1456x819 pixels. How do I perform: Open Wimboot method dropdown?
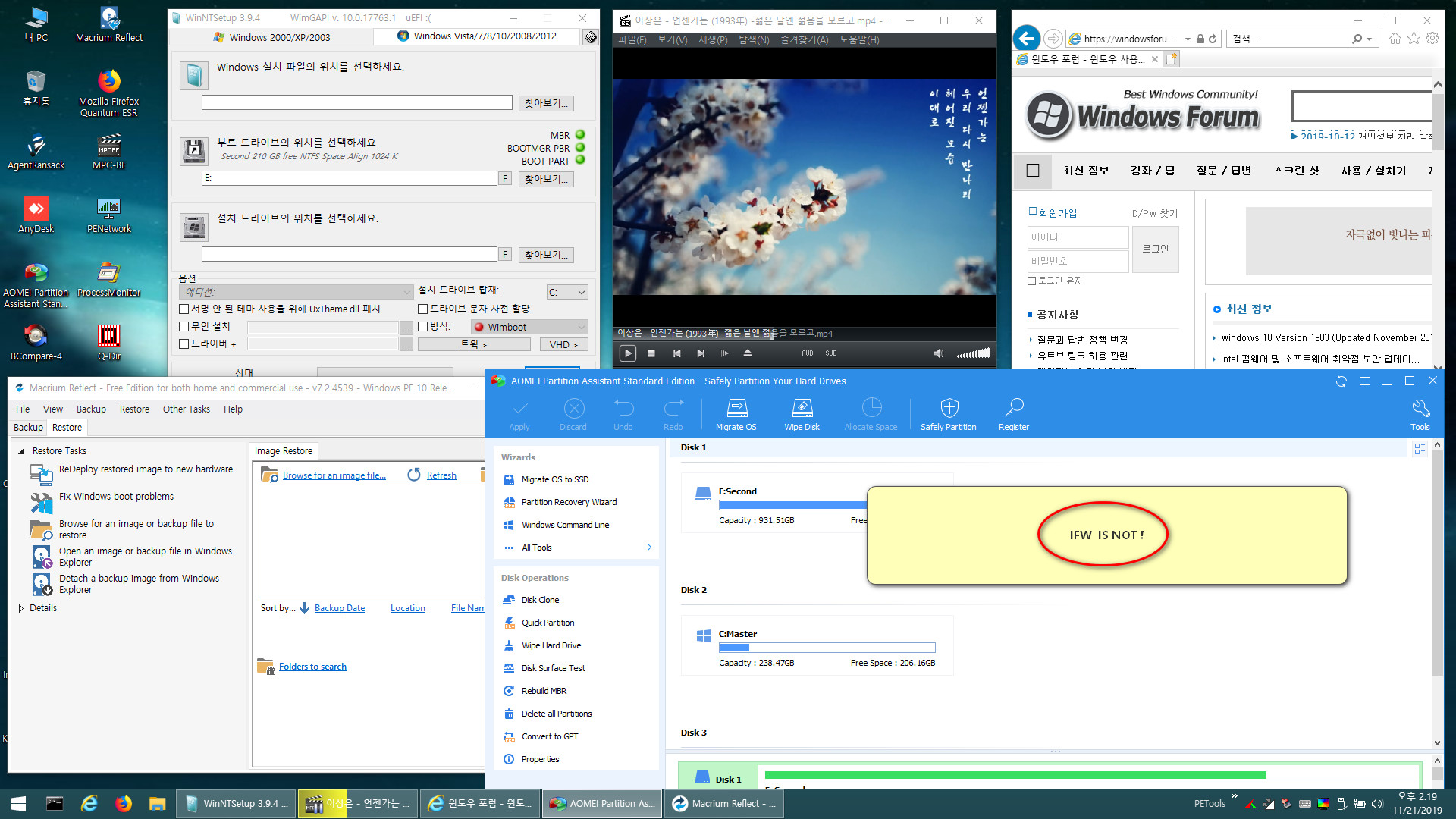pyautogui.click(x=529, y=327)
